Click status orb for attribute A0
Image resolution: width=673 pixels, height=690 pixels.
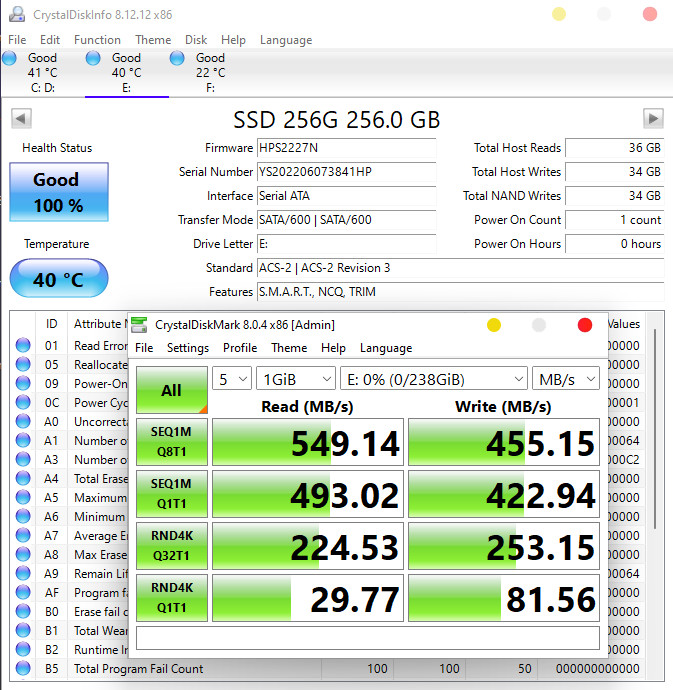click(x=23, y=421)
